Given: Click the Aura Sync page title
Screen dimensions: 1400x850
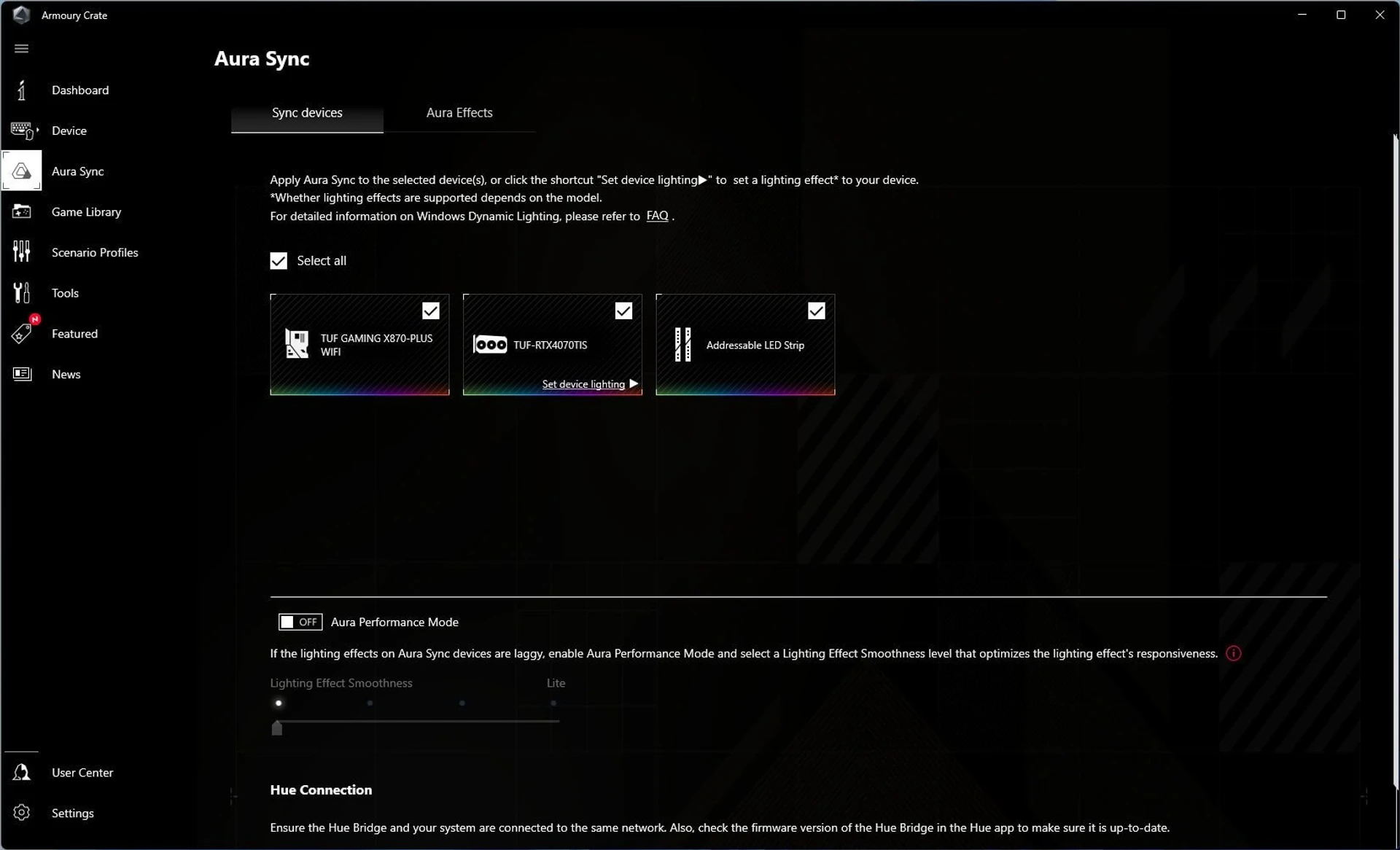Looking at the screenshot, I should (x=262, y=58).
